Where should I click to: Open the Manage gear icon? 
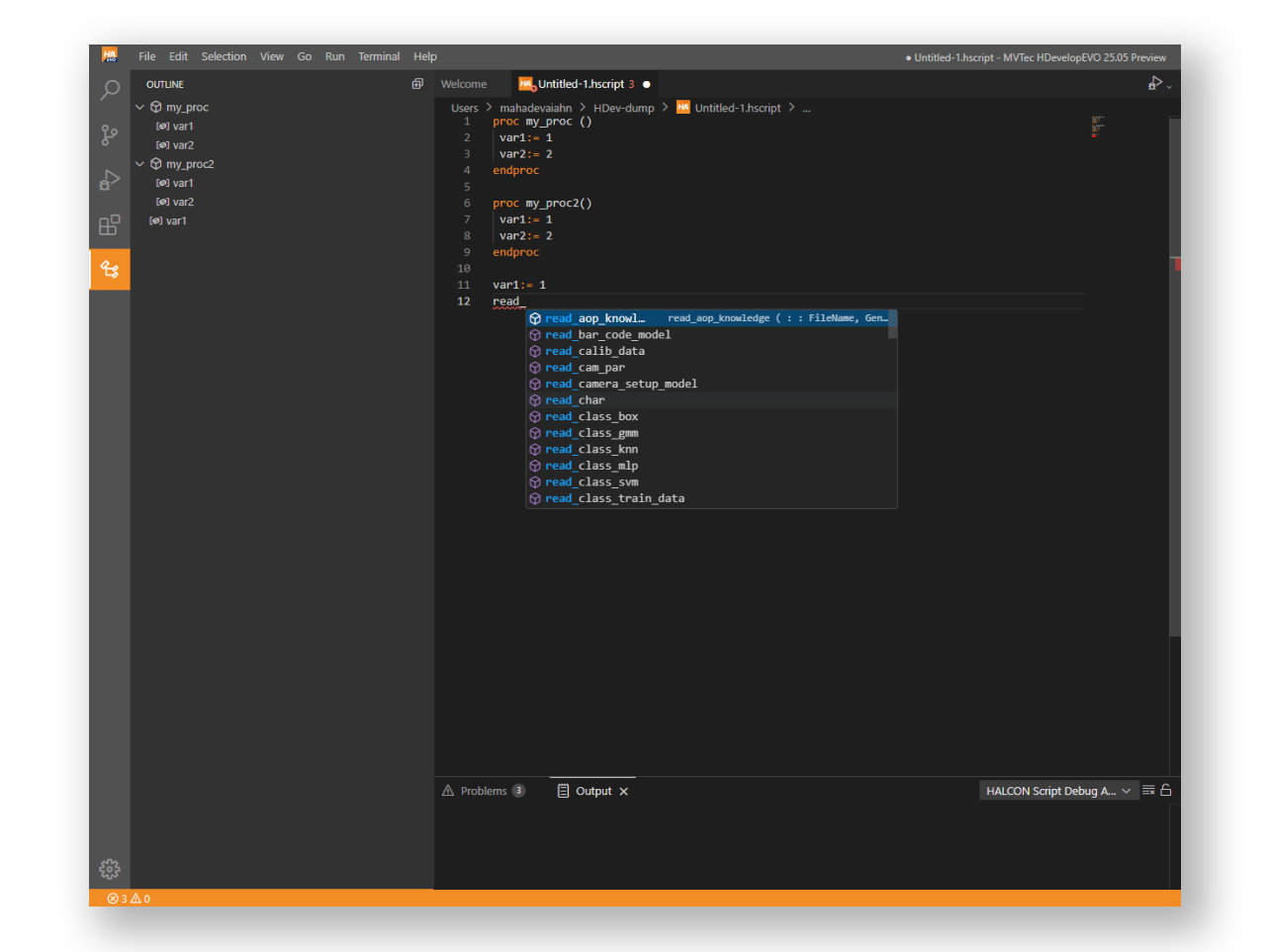click(x=110, y=869)
